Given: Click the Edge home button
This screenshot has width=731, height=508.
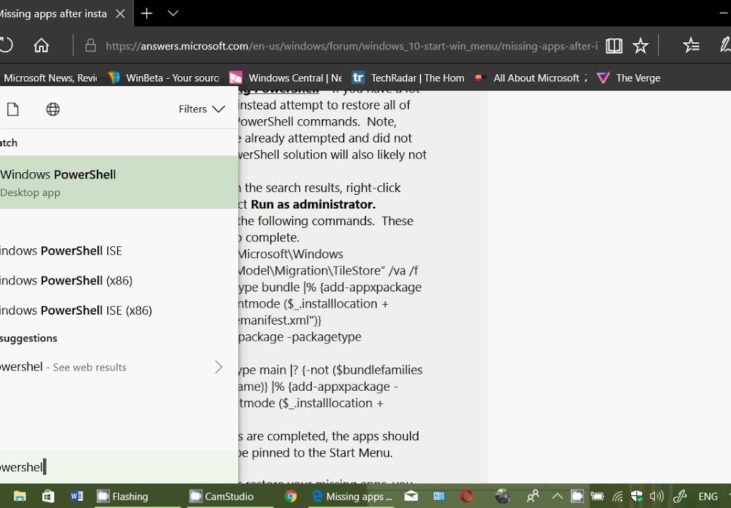Looking at the screenshot, I should (x=41, y=45).
